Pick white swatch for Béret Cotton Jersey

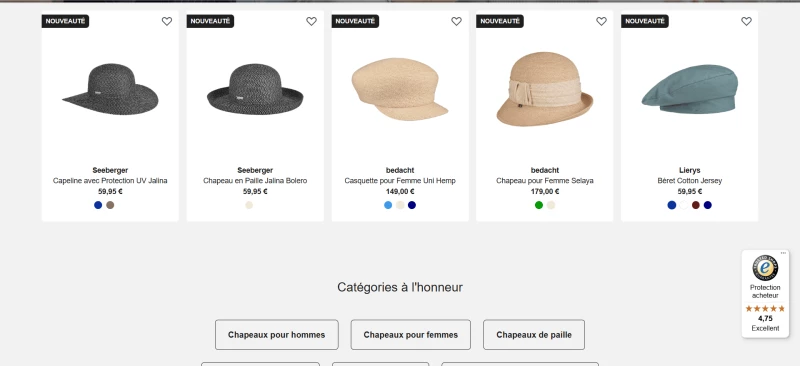coord(684,205)
